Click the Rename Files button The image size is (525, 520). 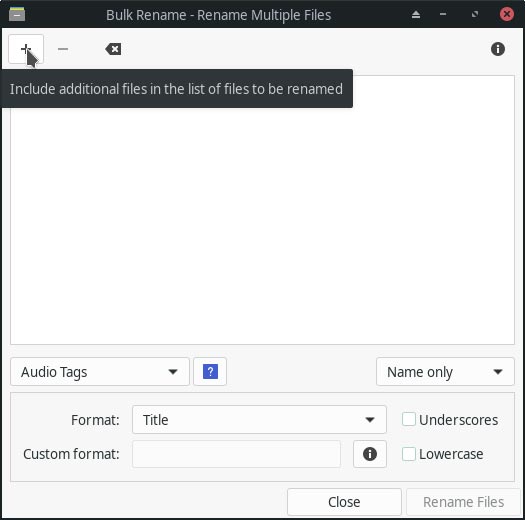pos(463,502)
